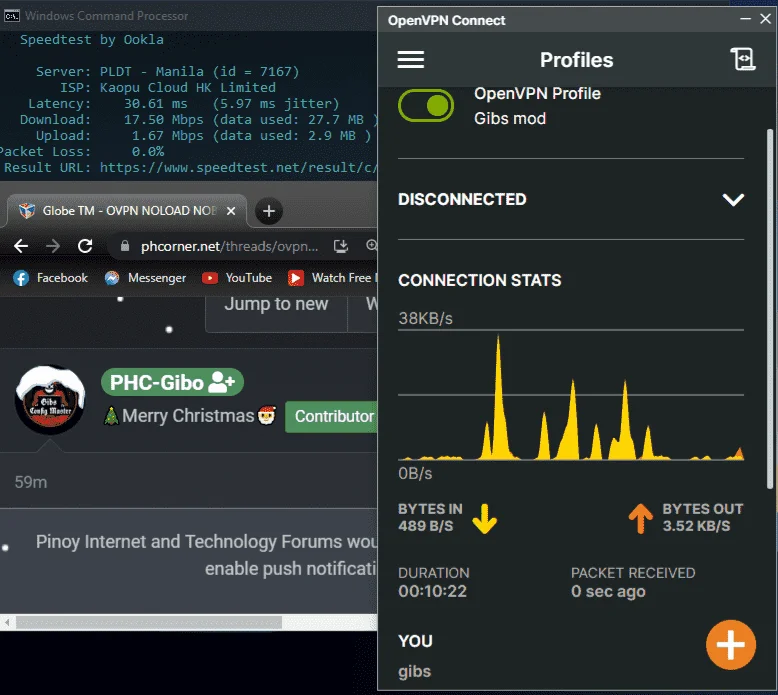
Task: Open a new browser tab with plus button
Action: click(x=269, y=211)
